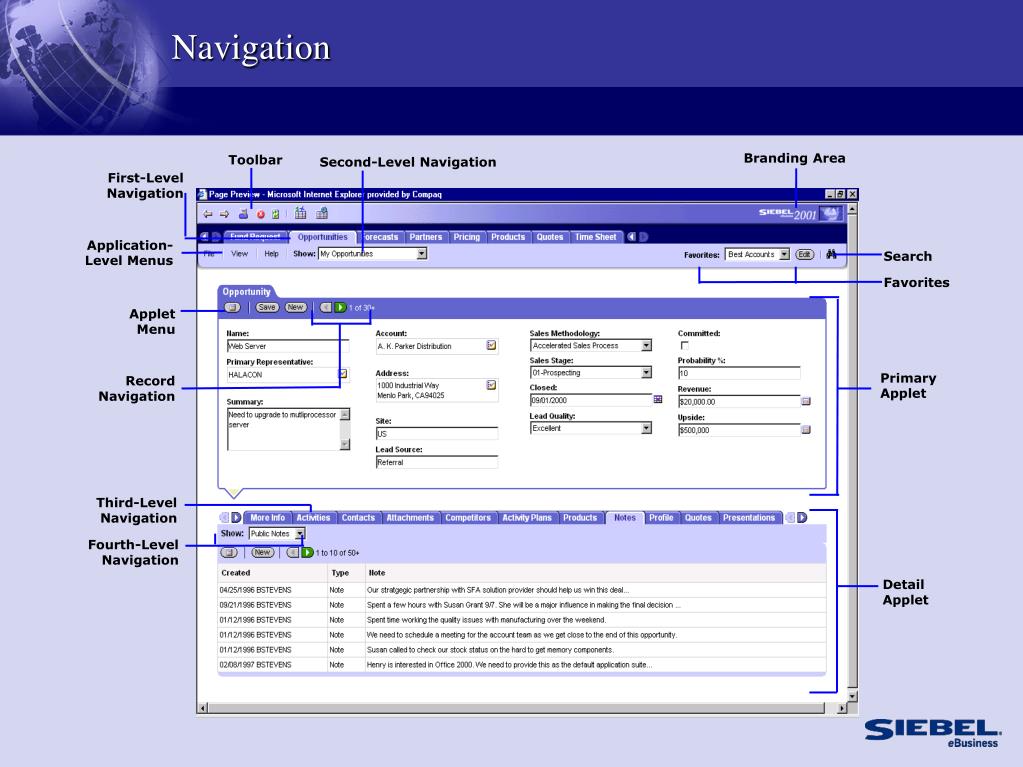This screenshot has height=767, width=1023.
Task: Click the Lead Source field with Referral
Action: click(436, 462)
